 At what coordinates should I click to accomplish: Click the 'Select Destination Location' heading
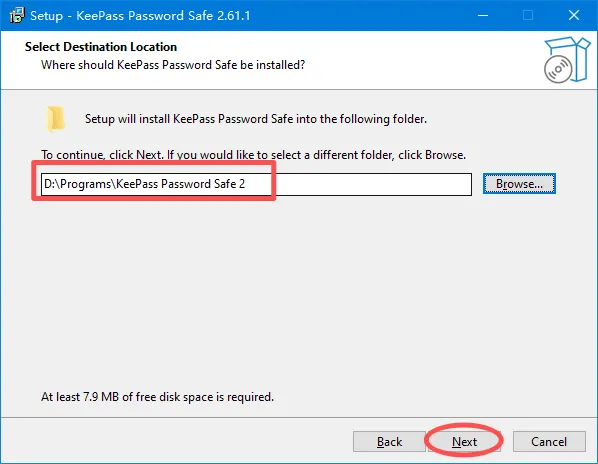pyautogui.click(x=101, y=47)
